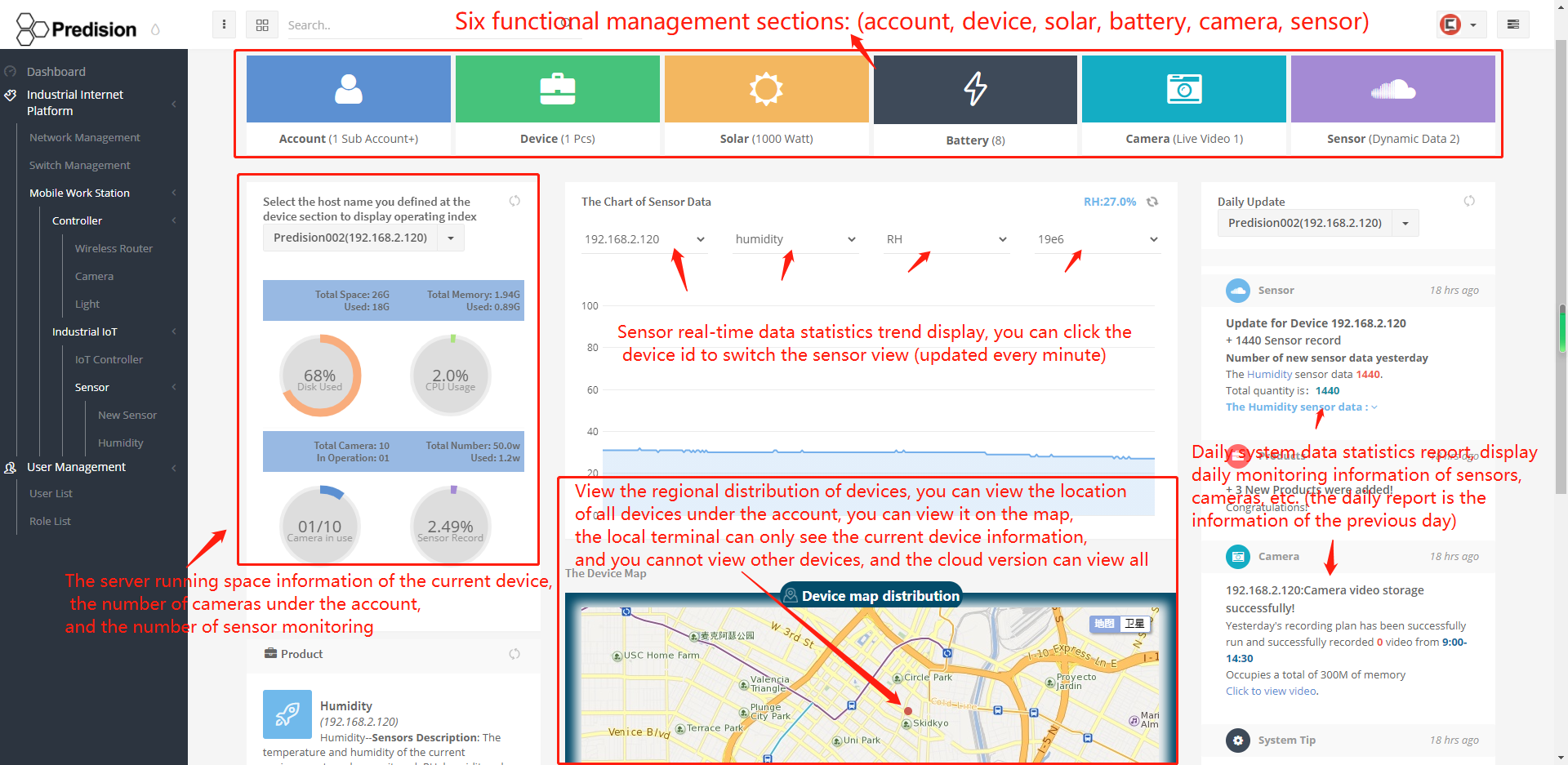
Task: Click the System Tip gear icon
Action: click(x=1238, y=741)
